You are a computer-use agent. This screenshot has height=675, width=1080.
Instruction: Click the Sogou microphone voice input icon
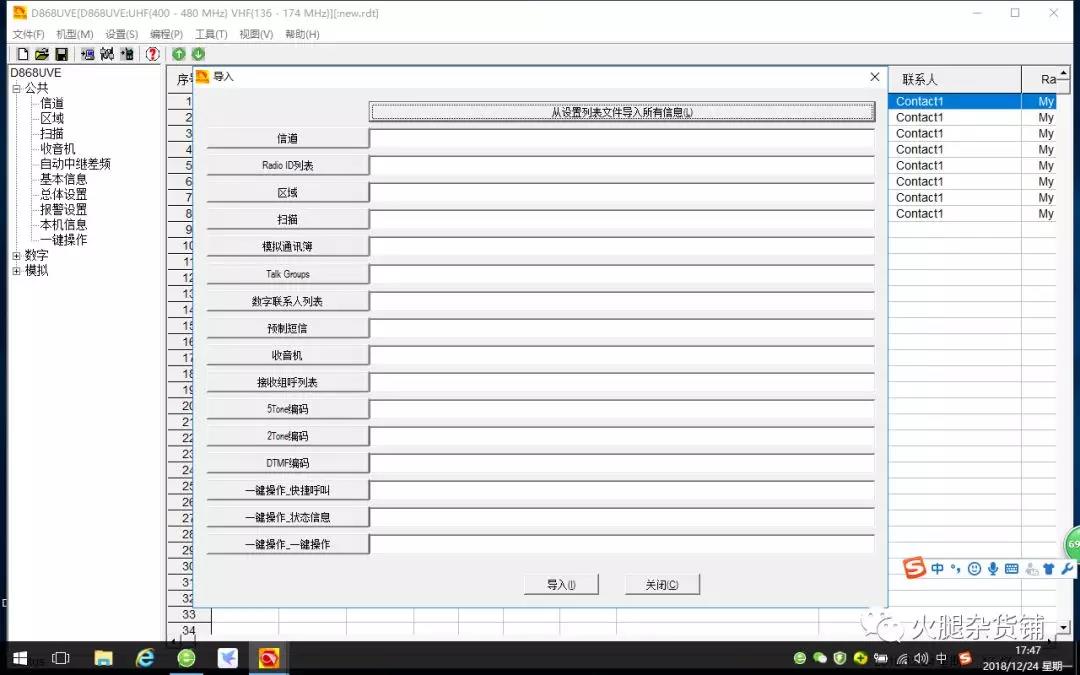coord(993,569)
